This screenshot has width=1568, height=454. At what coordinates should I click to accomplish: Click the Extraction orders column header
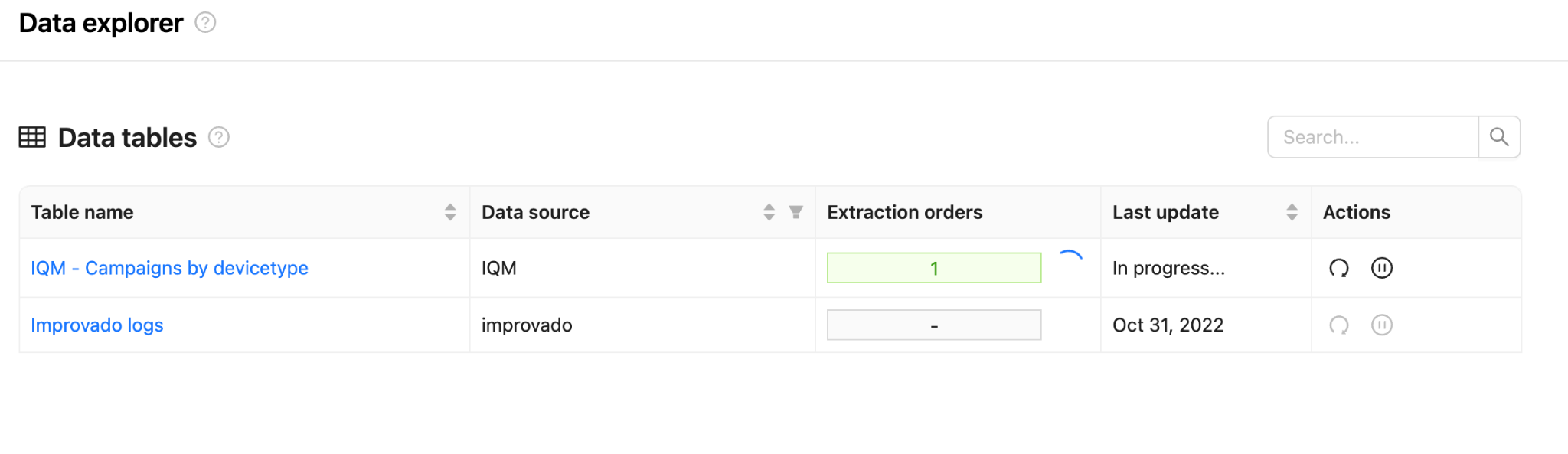click(904, 212)
